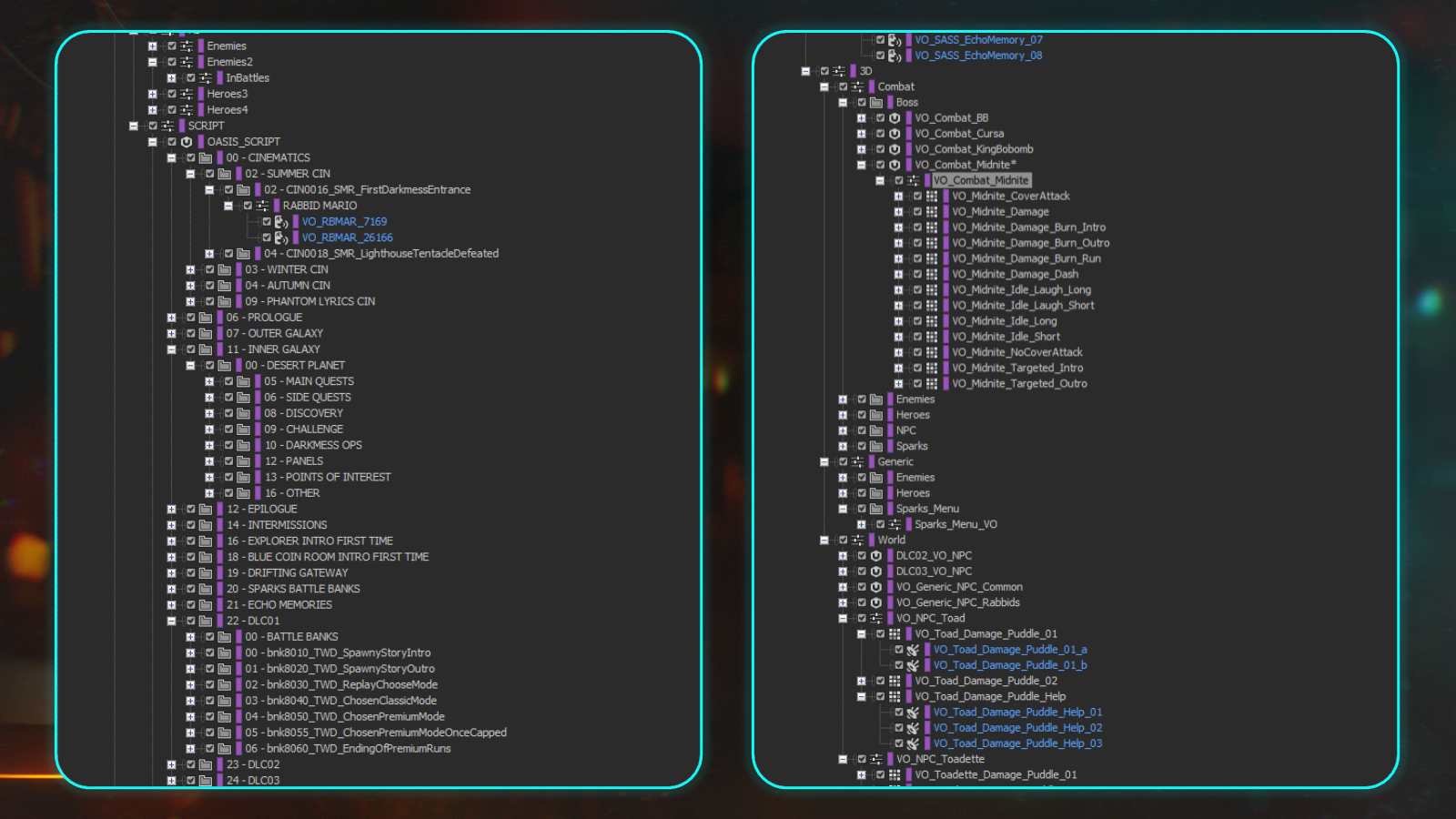Expand the VO_Toad_Damage_Puddle_02 container
Screen dimensions: 1456x819
(x=861, y=681)
